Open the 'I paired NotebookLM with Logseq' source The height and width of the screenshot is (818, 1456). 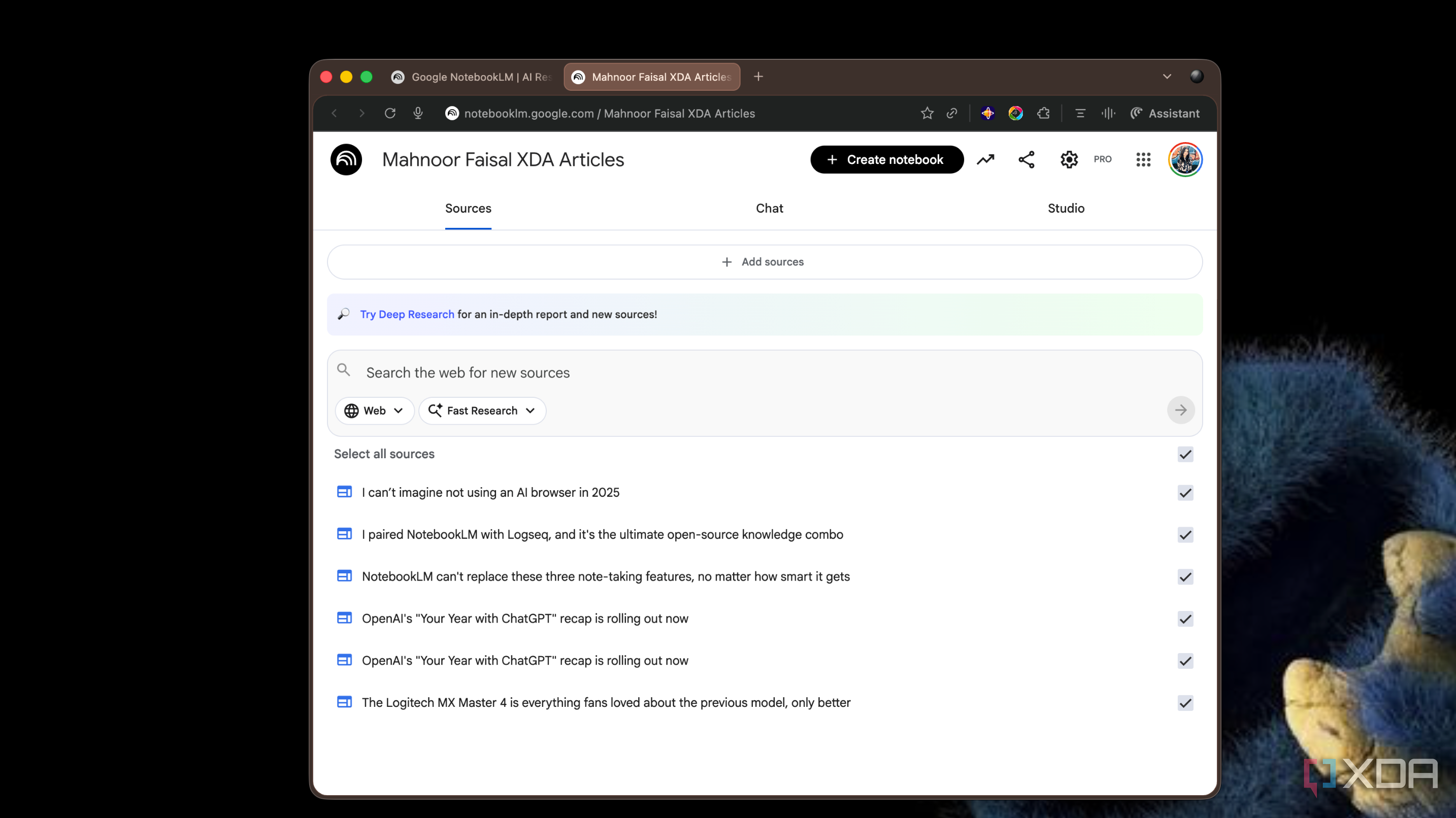tap(603, 534)
